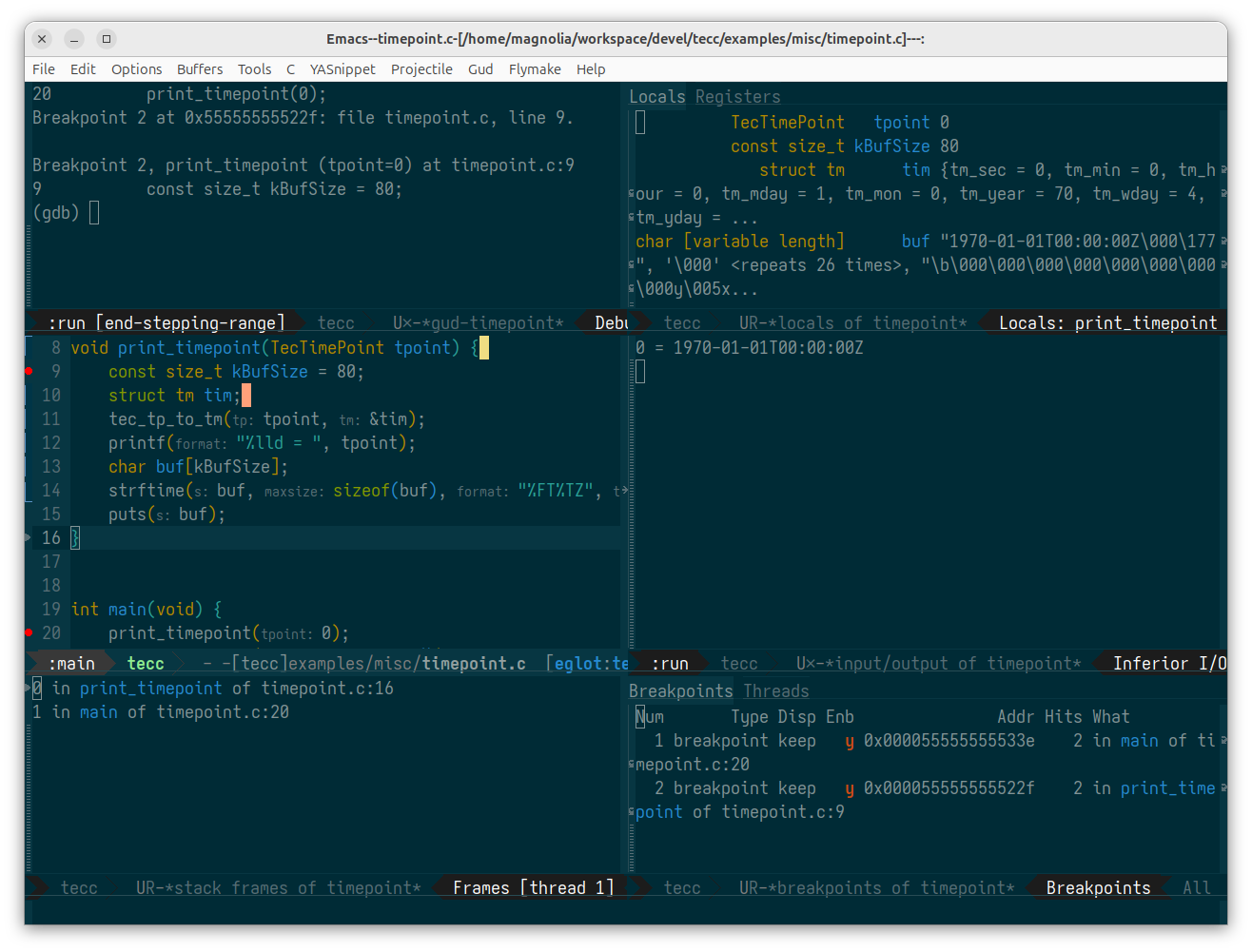Click the :main mode-line segment
The image size is (1252, 952).
71,664
